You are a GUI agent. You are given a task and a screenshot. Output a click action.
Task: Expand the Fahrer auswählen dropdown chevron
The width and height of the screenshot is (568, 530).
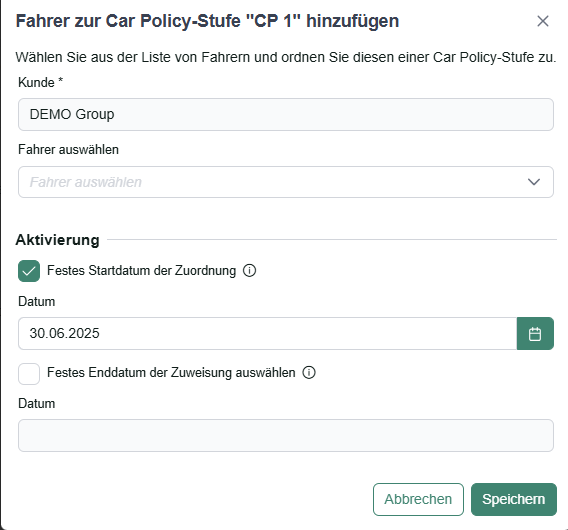(534, 182)
